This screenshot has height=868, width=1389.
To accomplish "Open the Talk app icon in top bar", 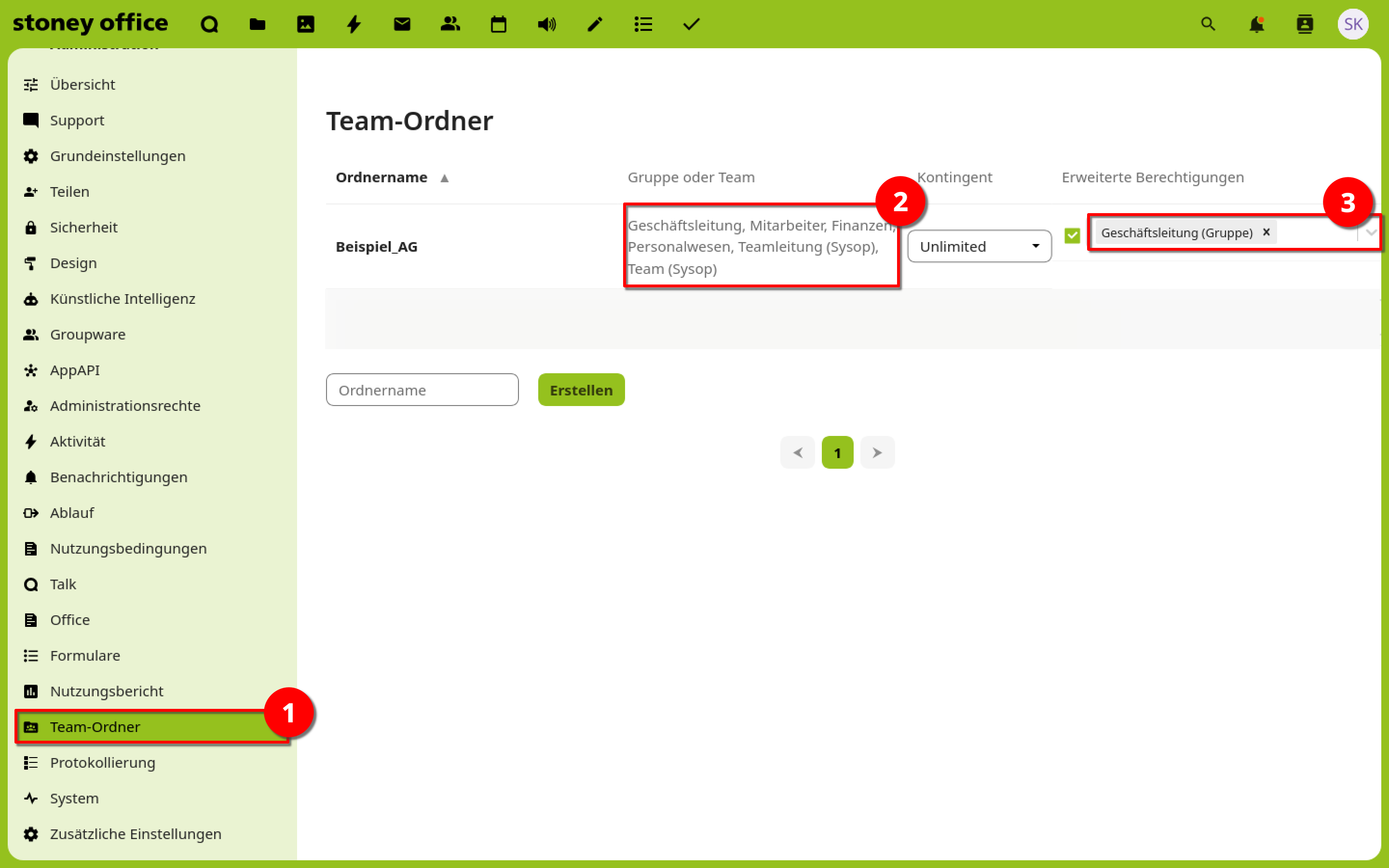I will [x=209, y=24].
